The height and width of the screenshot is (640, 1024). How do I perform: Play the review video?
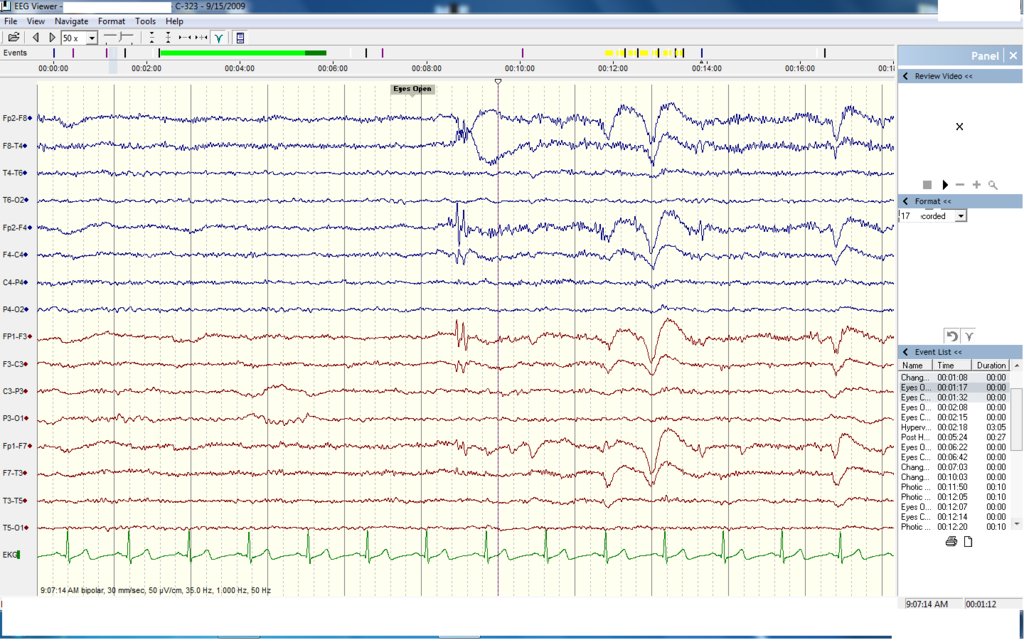click(944, 185)
